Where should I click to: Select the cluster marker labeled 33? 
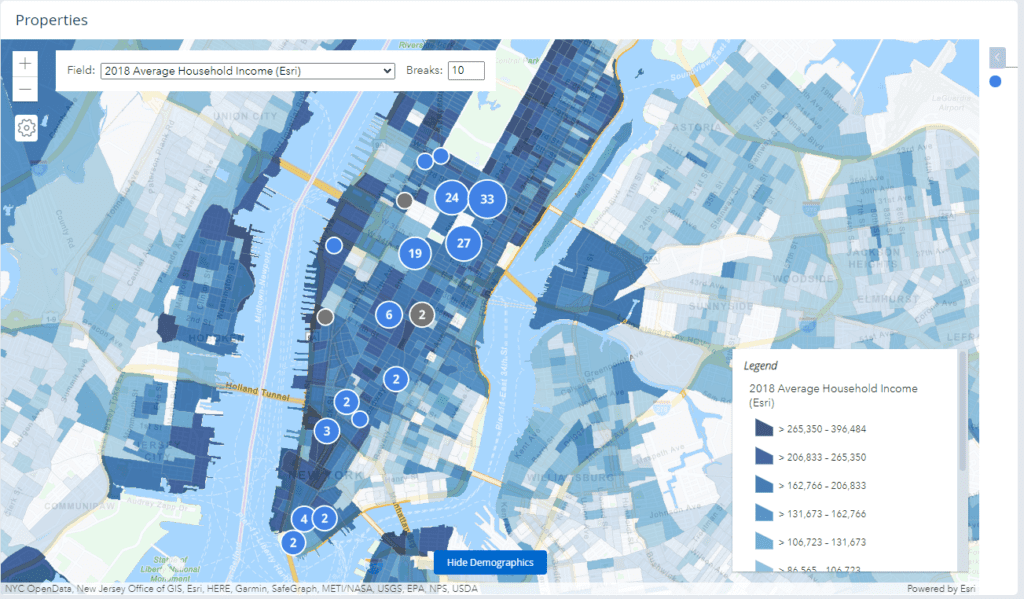pyautogui.click(x=487, y=199)
